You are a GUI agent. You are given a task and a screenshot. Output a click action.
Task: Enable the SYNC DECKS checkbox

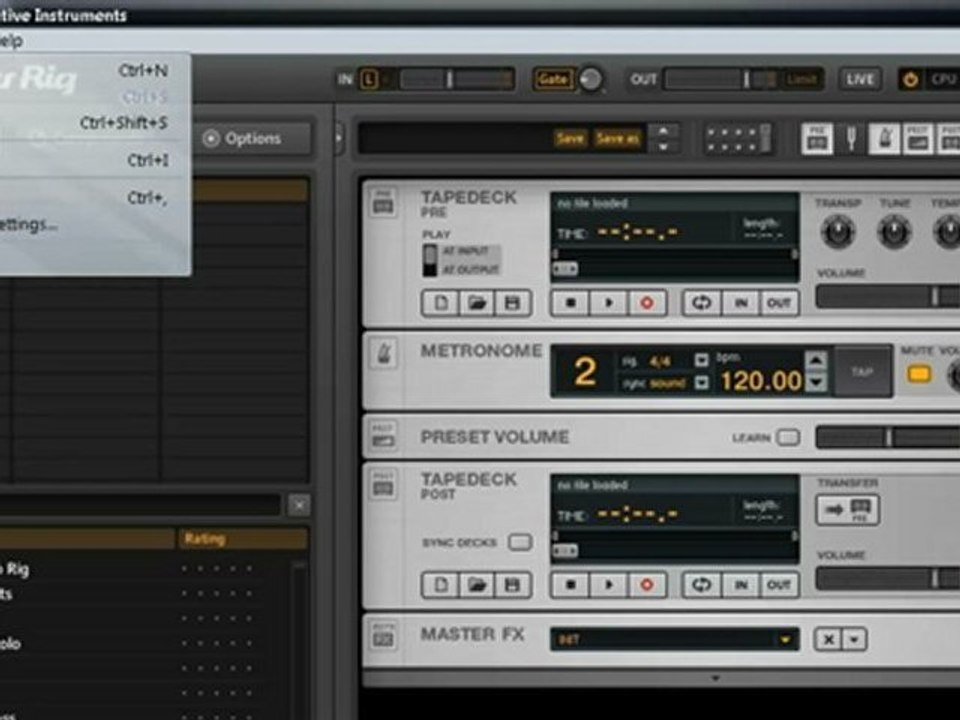click(520, 542)
